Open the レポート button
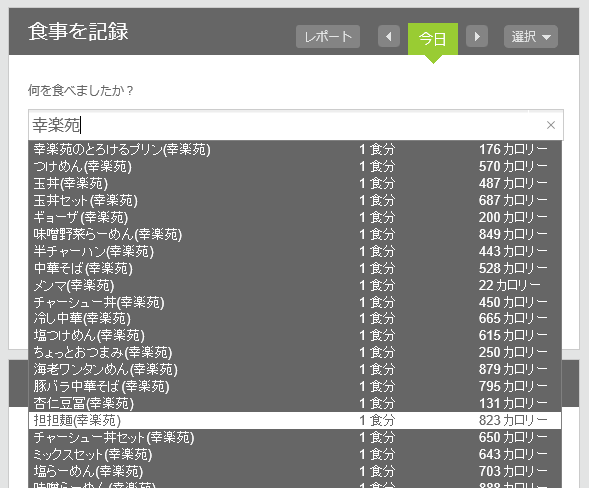 click(x=328, y=37)
